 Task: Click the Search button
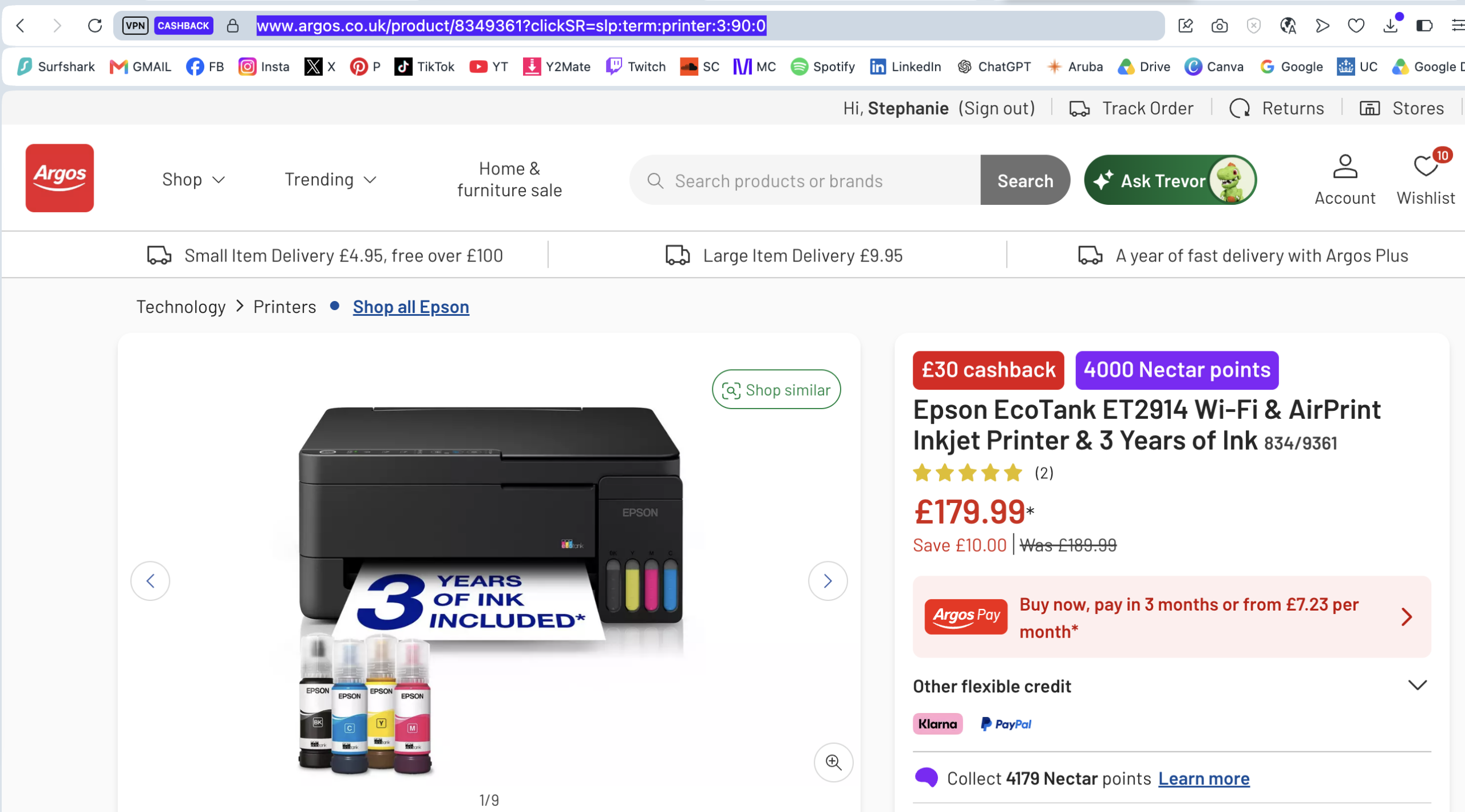1025,180
